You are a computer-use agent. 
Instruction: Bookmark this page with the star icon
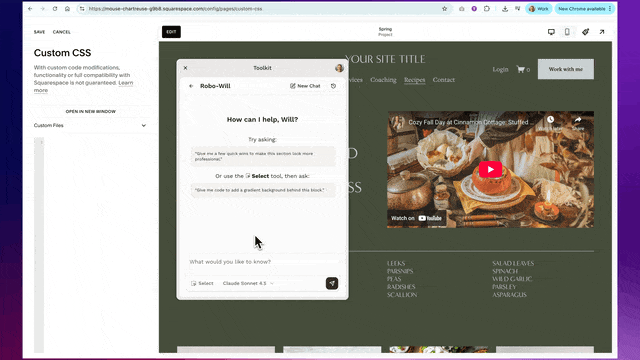444,9
